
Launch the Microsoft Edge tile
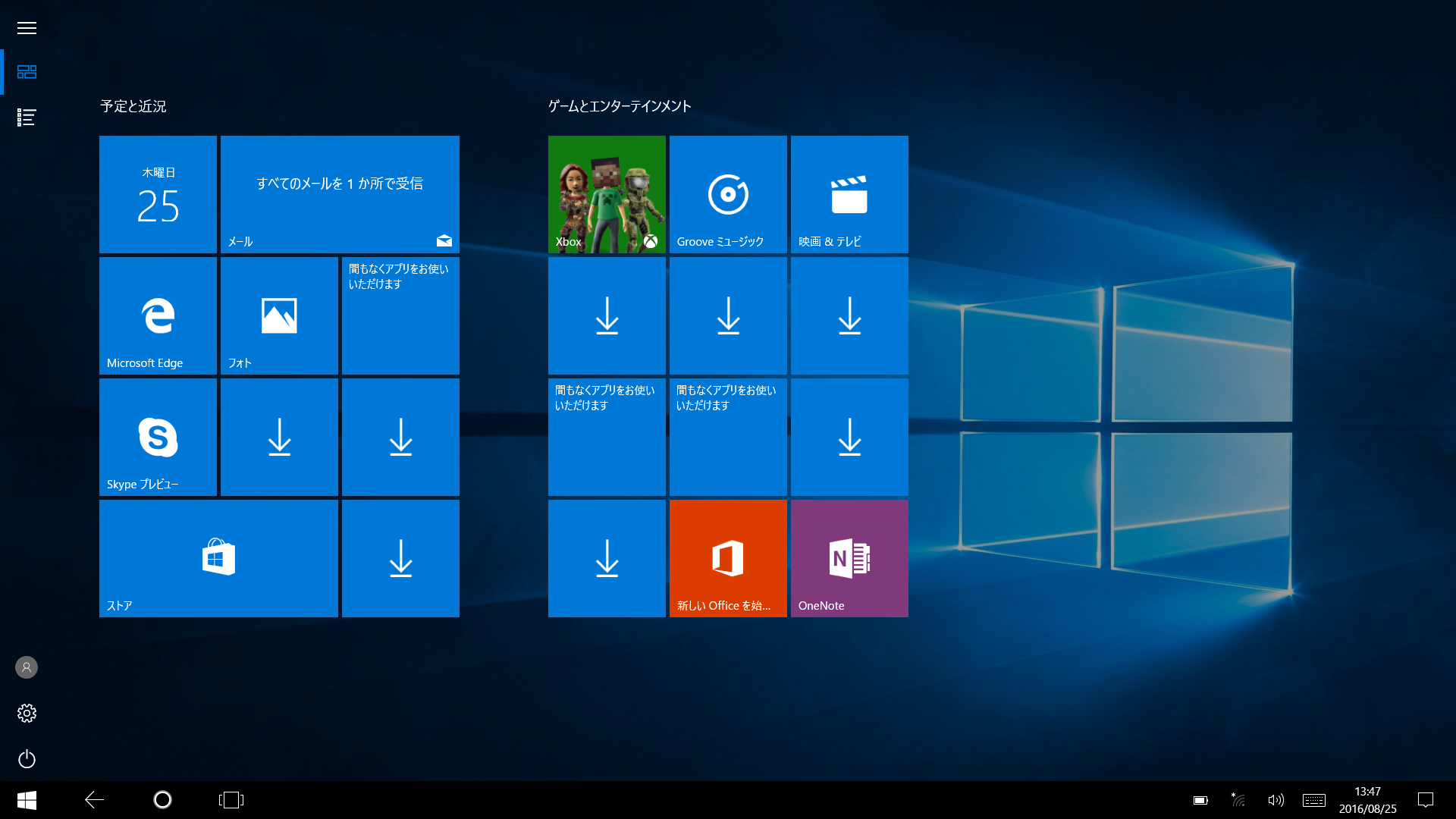click(158, 315)
